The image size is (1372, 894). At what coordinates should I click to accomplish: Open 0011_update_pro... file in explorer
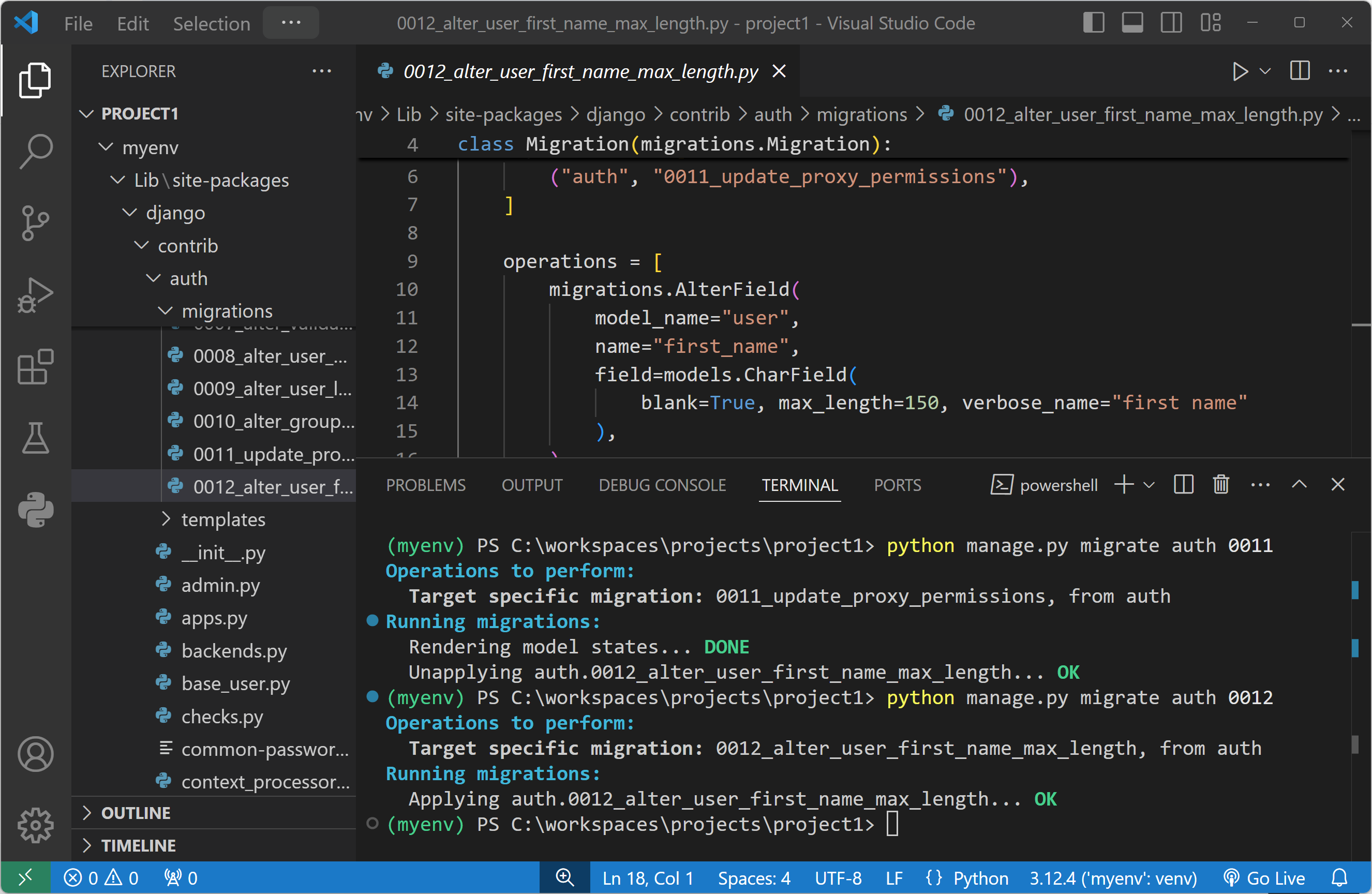(273, 454)
